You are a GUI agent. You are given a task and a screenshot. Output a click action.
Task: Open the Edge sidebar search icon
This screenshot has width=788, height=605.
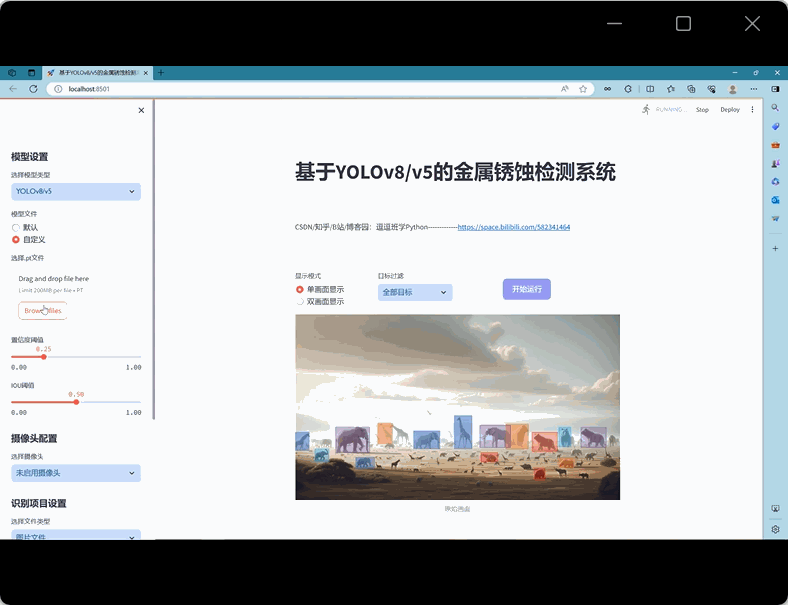point(775,108)
